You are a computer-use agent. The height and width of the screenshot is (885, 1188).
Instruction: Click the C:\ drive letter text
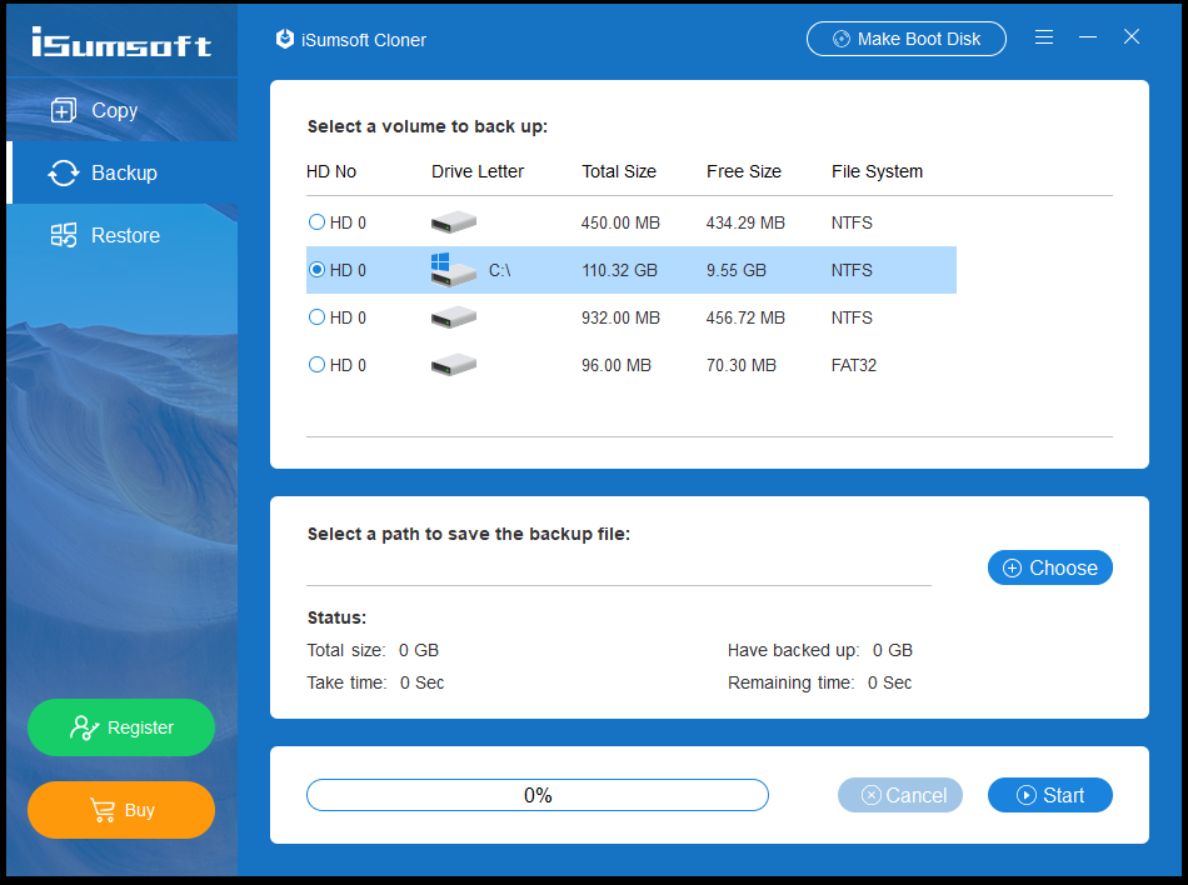pos(499,271)
